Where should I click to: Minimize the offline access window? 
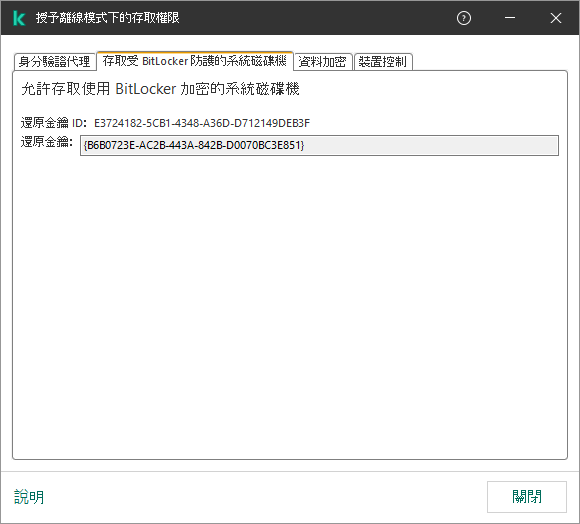coord(510,18)
